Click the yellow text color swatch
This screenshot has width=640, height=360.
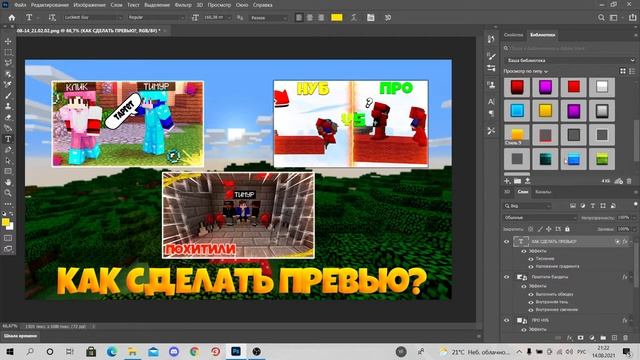(x=337, y=18)
